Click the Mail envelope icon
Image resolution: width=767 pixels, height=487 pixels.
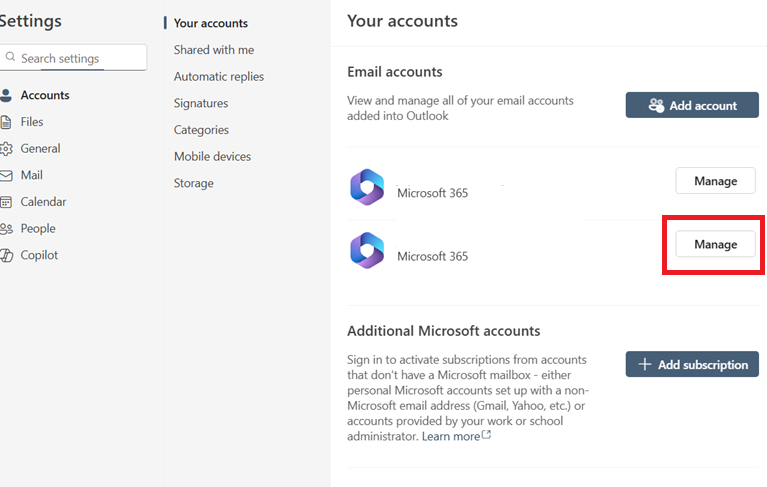6,175
